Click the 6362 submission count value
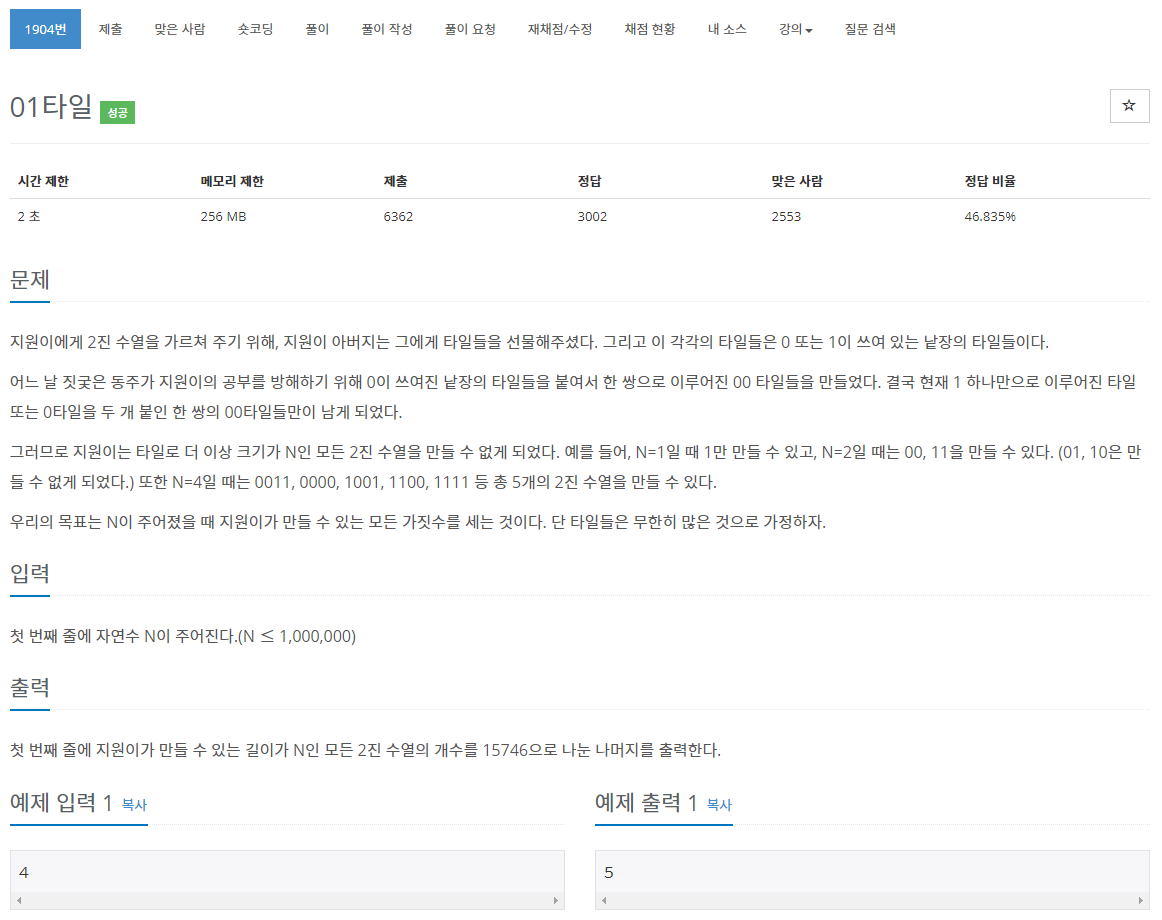 398,216
